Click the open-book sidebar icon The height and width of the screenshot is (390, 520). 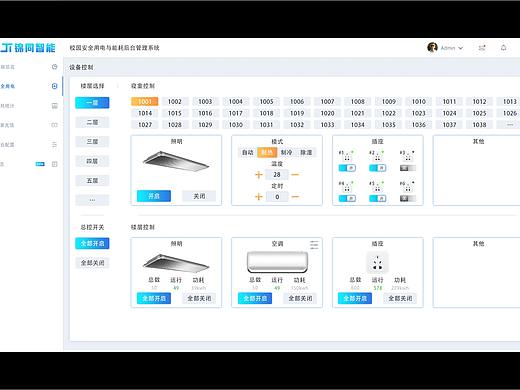click(54, 125)
